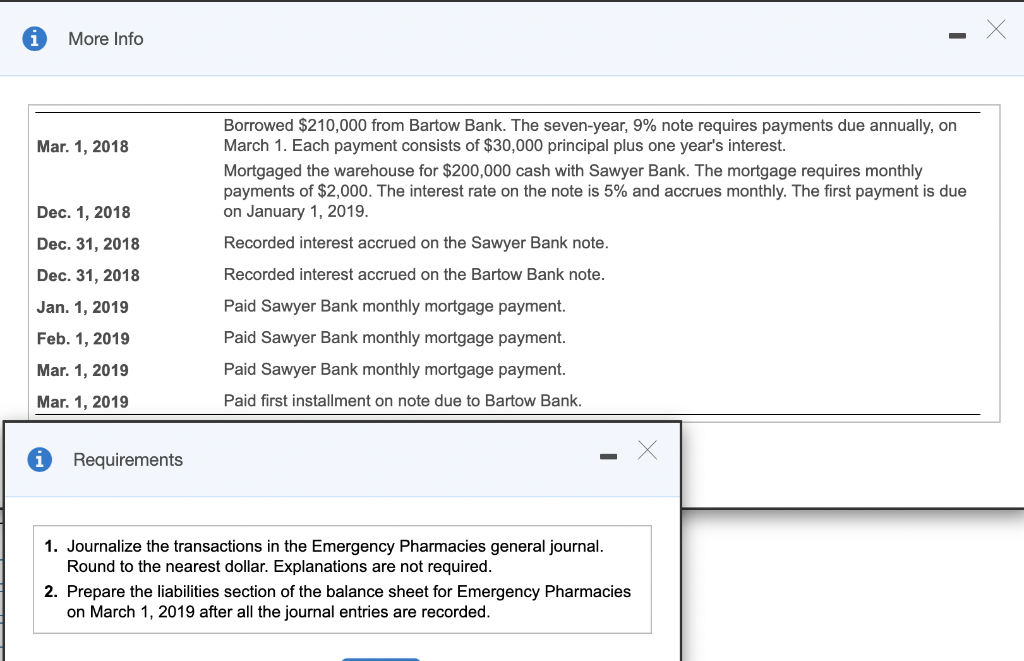Click the info icon beside Requirements
1024x661 pixels.
click(41, 460)
